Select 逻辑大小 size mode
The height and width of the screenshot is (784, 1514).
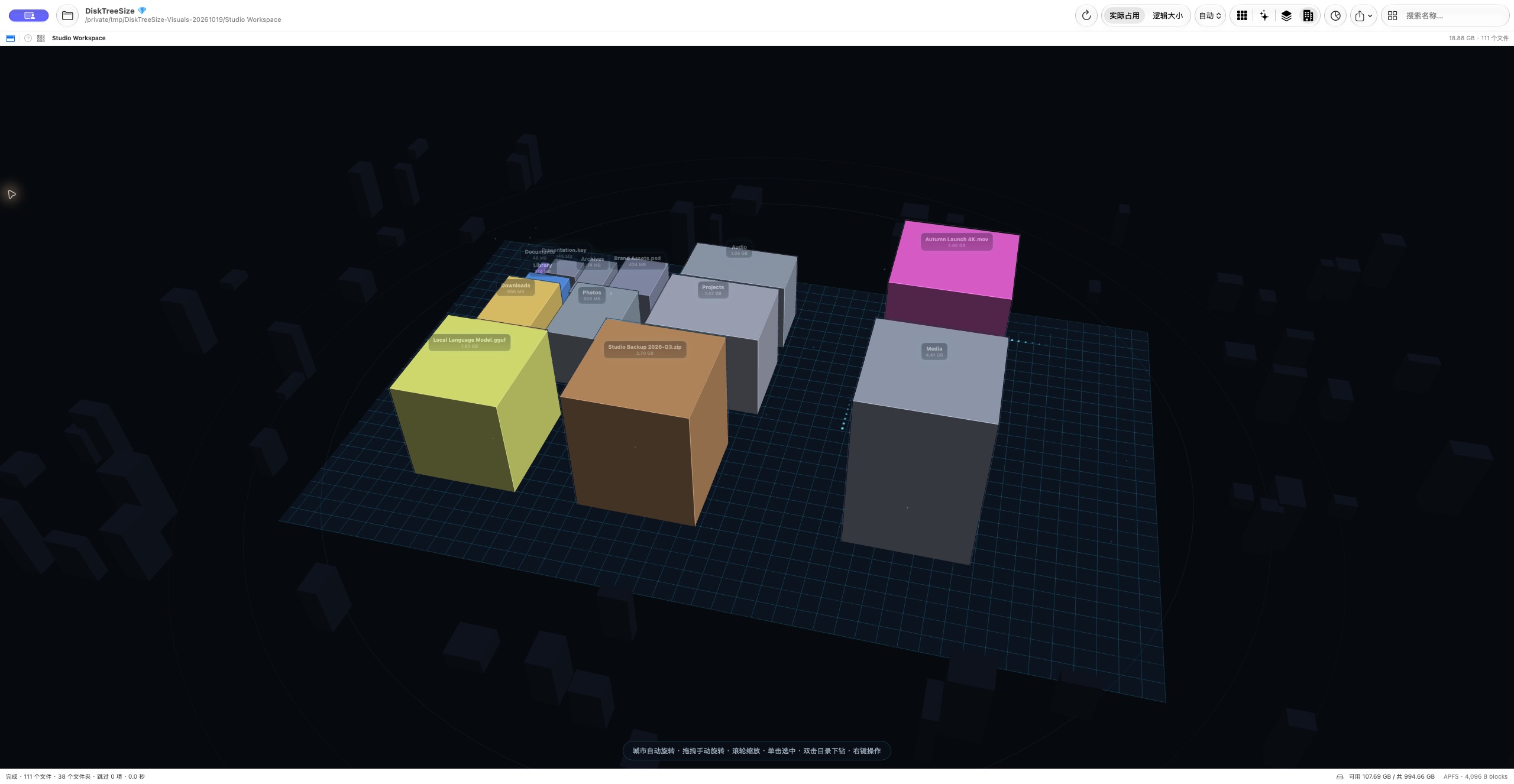coord(1167,15)
